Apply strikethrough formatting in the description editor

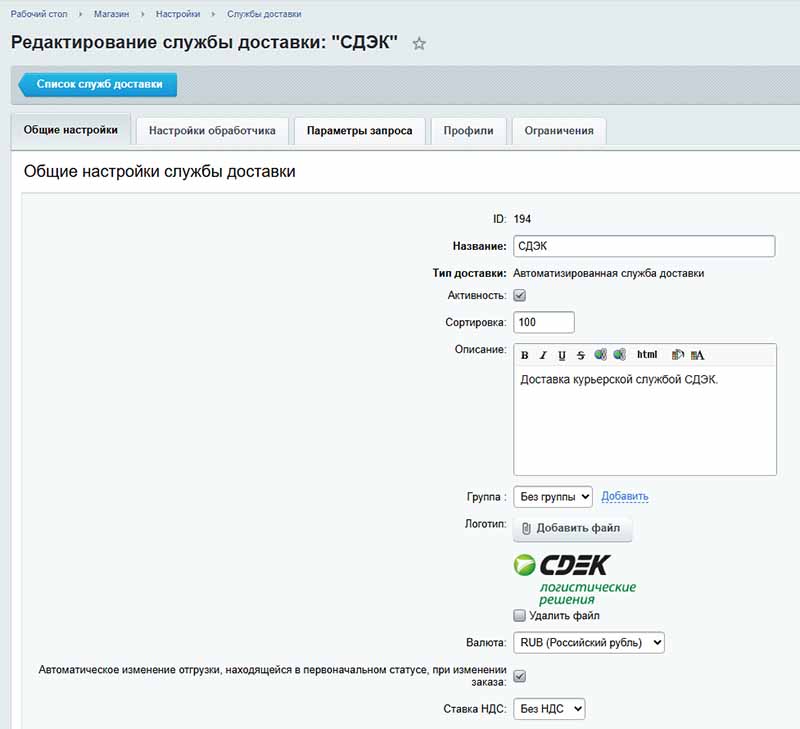point(580,354)
